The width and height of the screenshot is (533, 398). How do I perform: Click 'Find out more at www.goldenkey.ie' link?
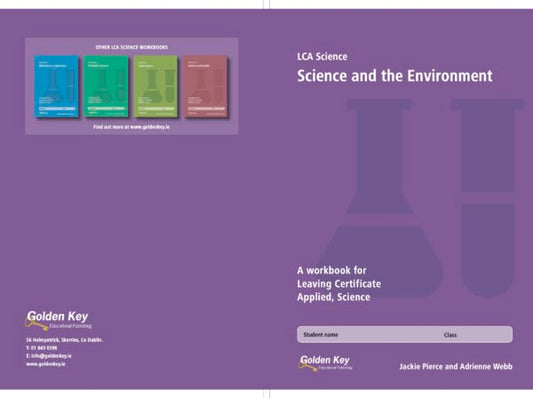131,127
